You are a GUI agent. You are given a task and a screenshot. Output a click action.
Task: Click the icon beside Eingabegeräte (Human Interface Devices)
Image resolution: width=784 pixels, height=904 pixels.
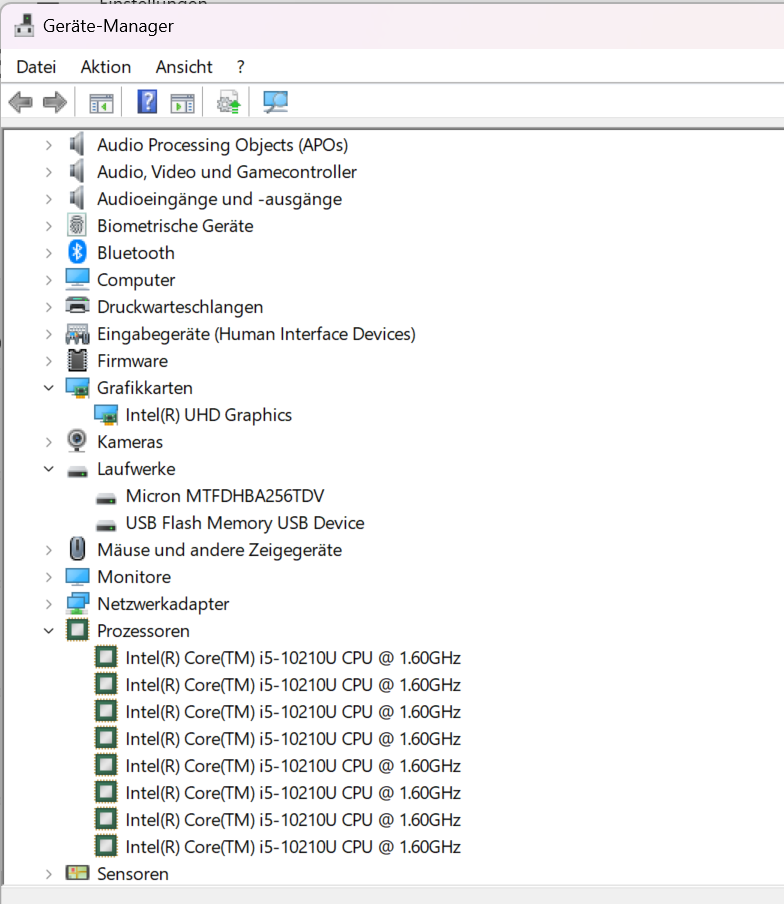77,334
